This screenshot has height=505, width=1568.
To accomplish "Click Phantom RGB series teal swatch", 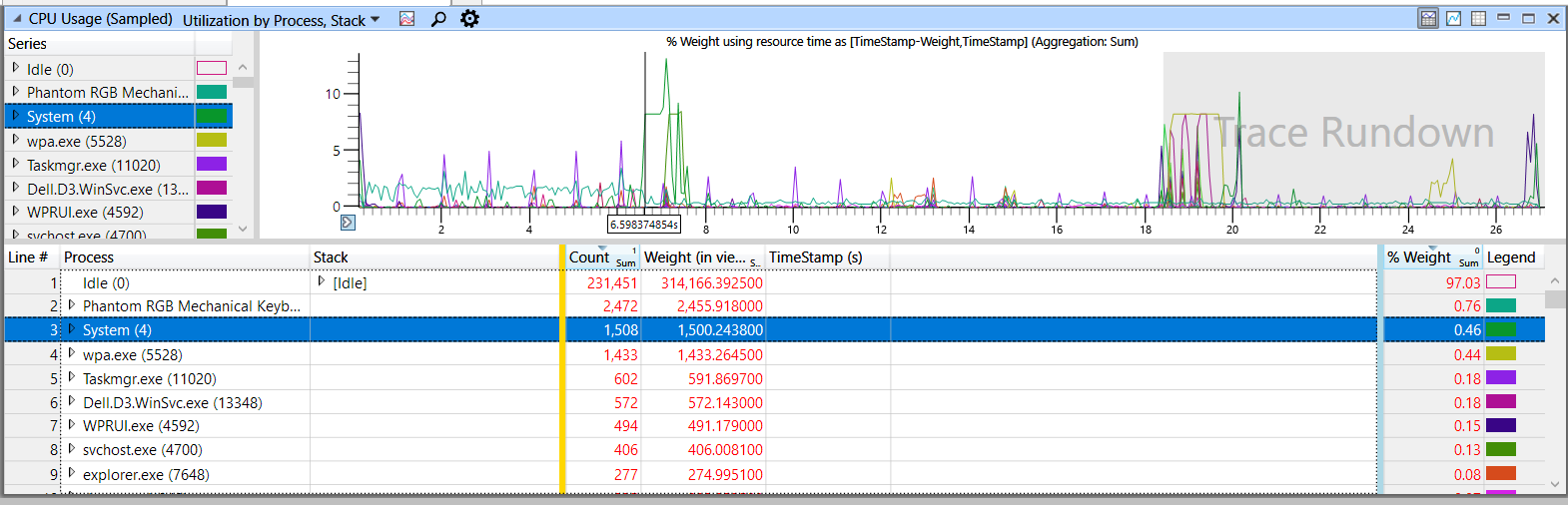I will pos(212,92).
